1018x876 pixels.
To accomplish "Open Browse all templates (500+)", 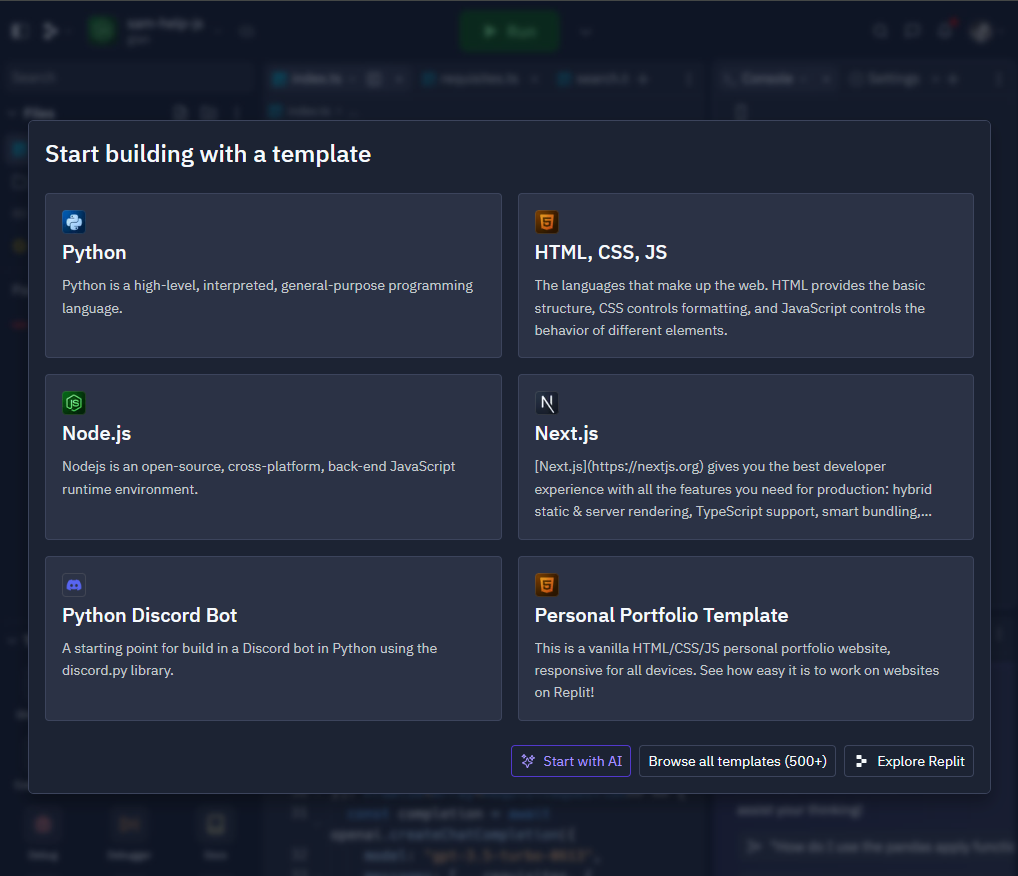I will tap(737, 761).
